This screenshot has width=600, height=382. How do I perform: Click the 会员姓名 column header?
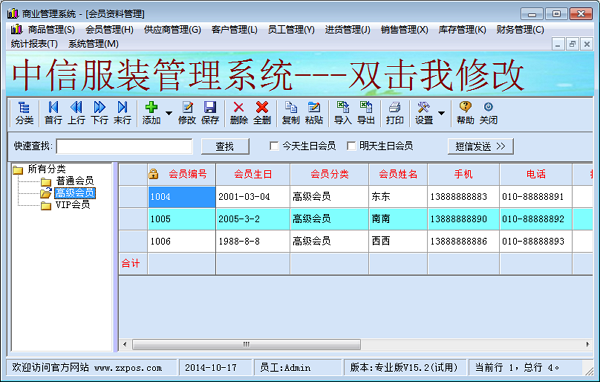tap(398, 175)
